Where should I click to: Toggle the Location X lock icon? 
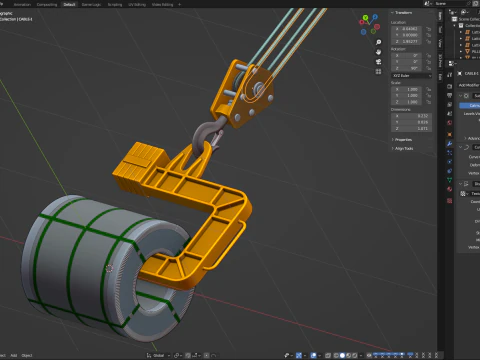tap(429, 29)
